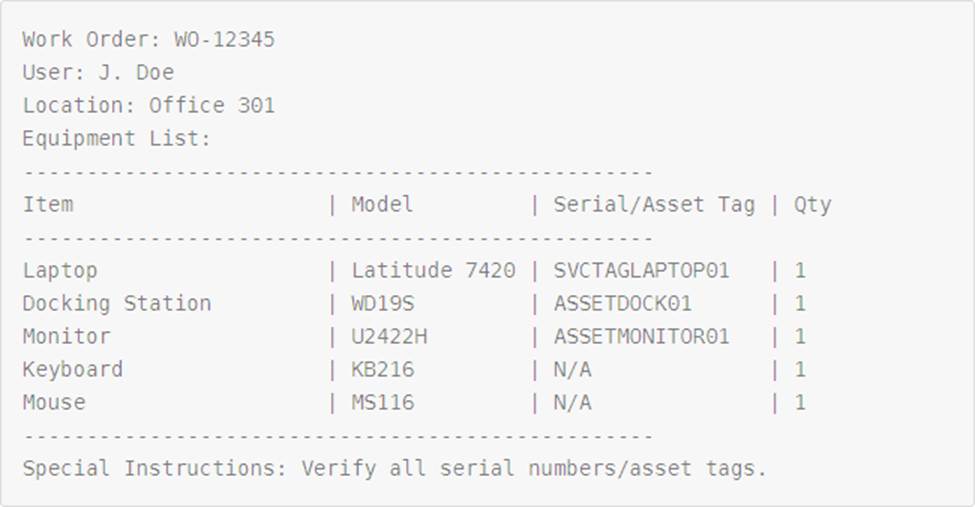Click the Docking Station item name

pyautogui.click(x=117, y=304)
